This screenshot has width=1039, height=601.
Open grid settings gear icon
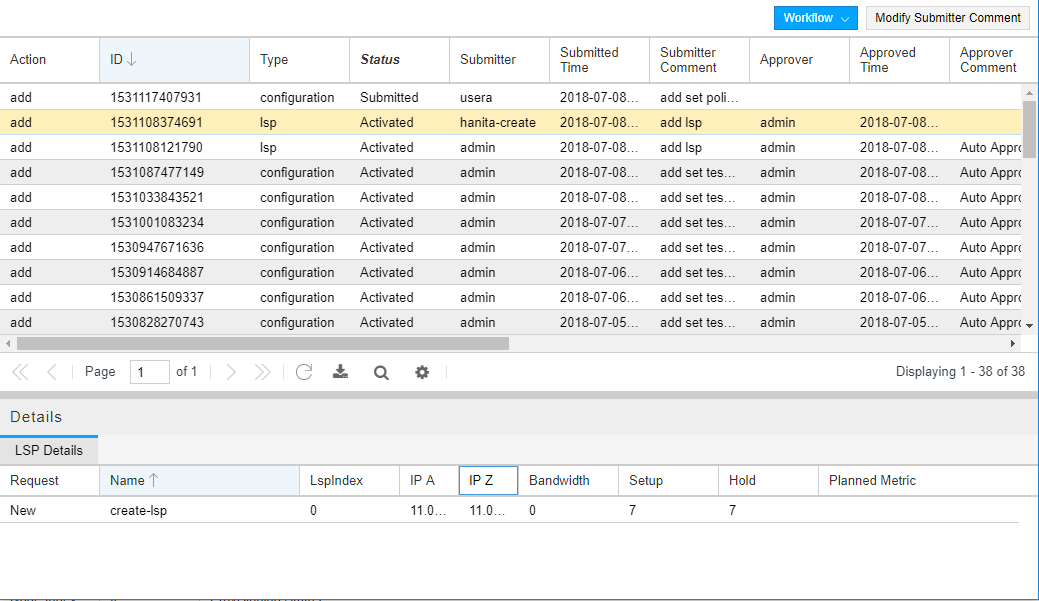click(x=422, y=372)
